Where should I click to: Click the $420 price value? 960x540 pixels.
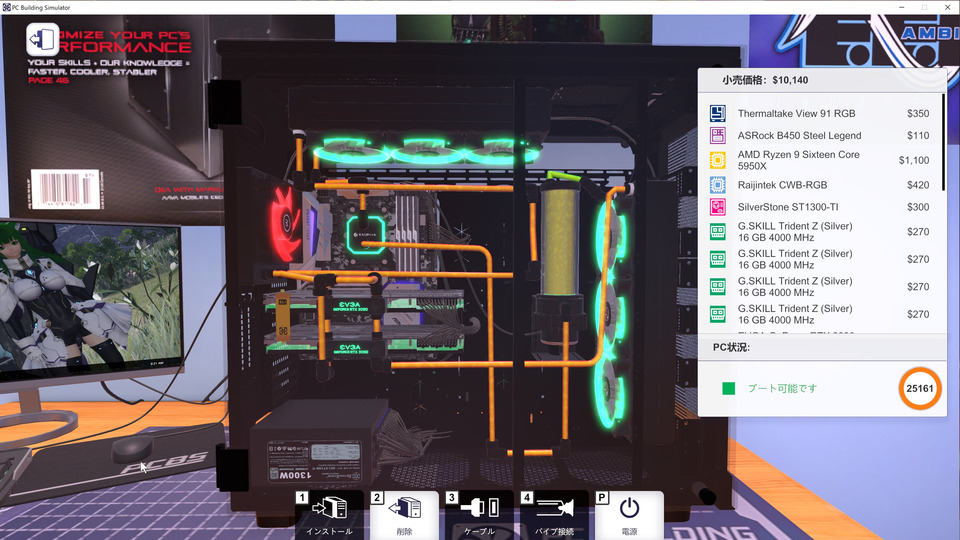[918, 185]
